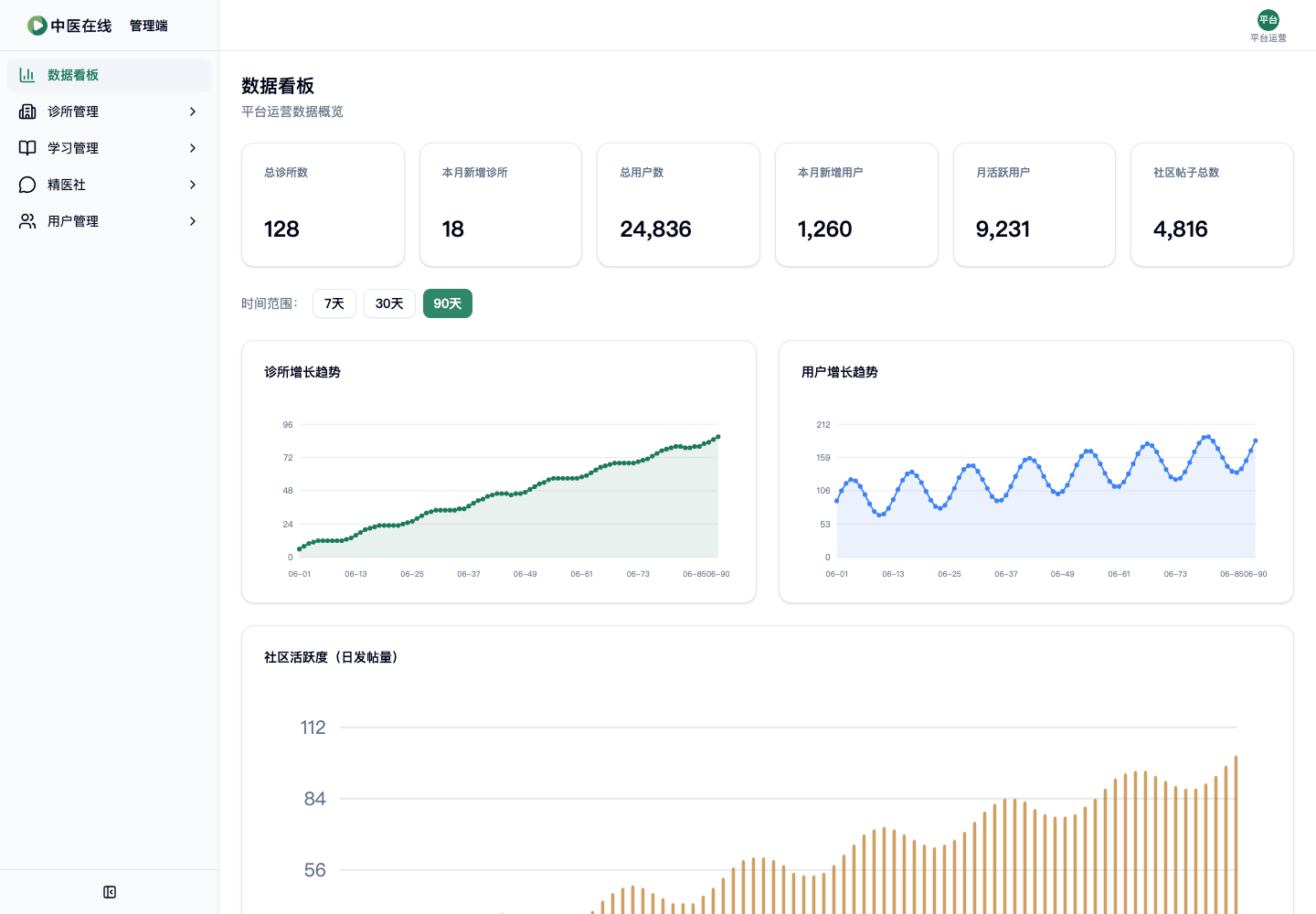
Task: Click the 精医社 chat bubble icon
Action: [27, 185]
